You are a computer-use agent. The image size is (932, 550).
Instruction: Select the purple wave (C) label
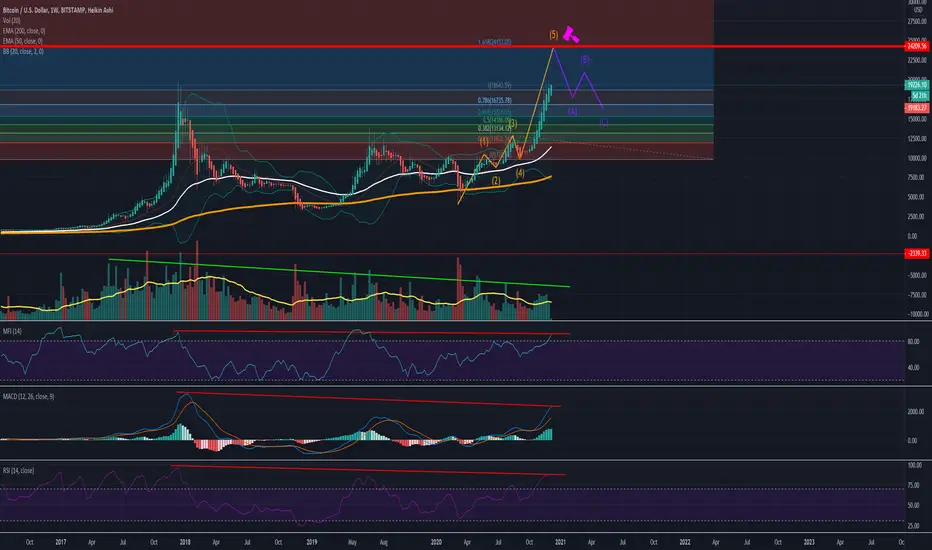(x=604, y=122)
